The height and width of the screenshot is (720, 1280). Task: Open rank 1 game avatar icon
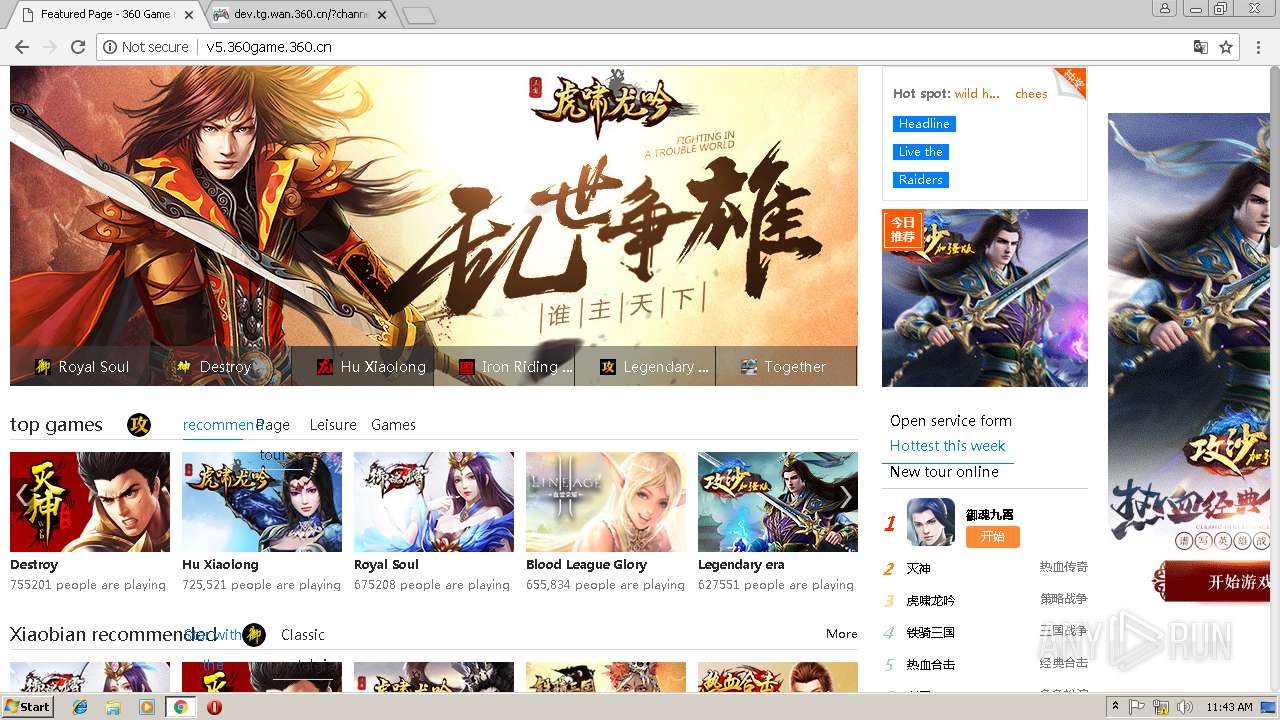tap(931, 522)
